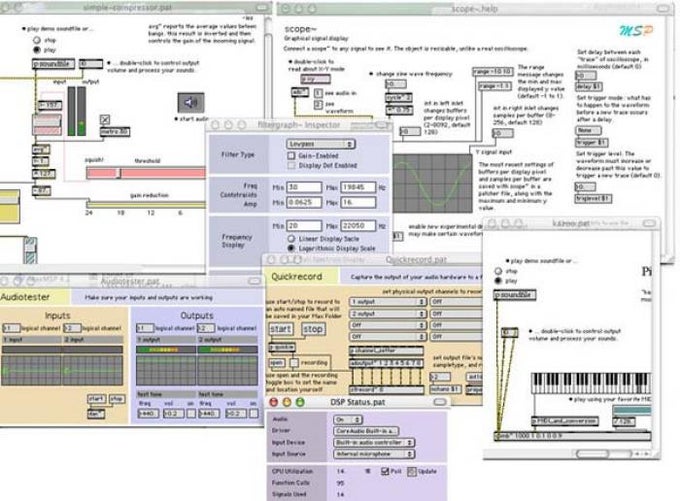Click the Frequency Display Max field showing 22050
Viewport: 680px width, 501px height.
click(x=358, y=226)
